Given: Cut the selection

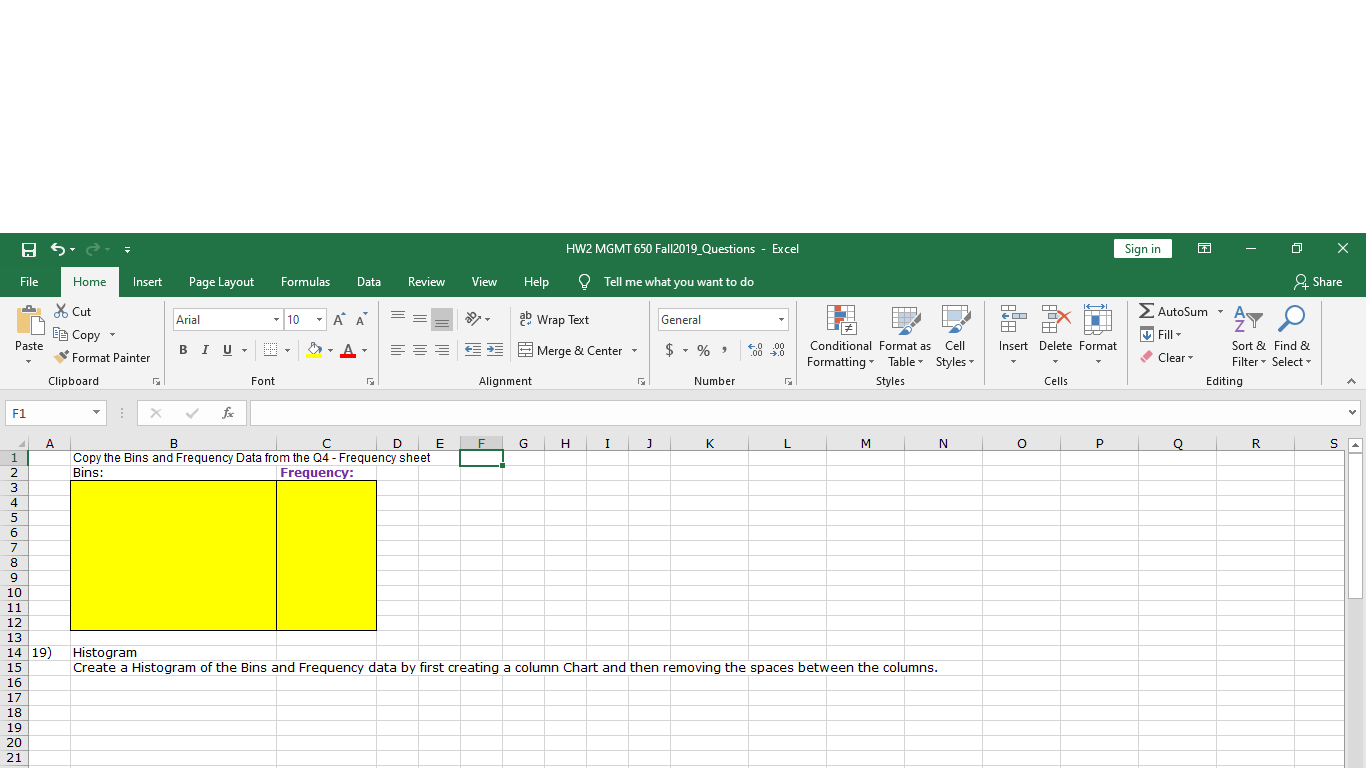Looking at the screenshot, I should pos(72,312).
